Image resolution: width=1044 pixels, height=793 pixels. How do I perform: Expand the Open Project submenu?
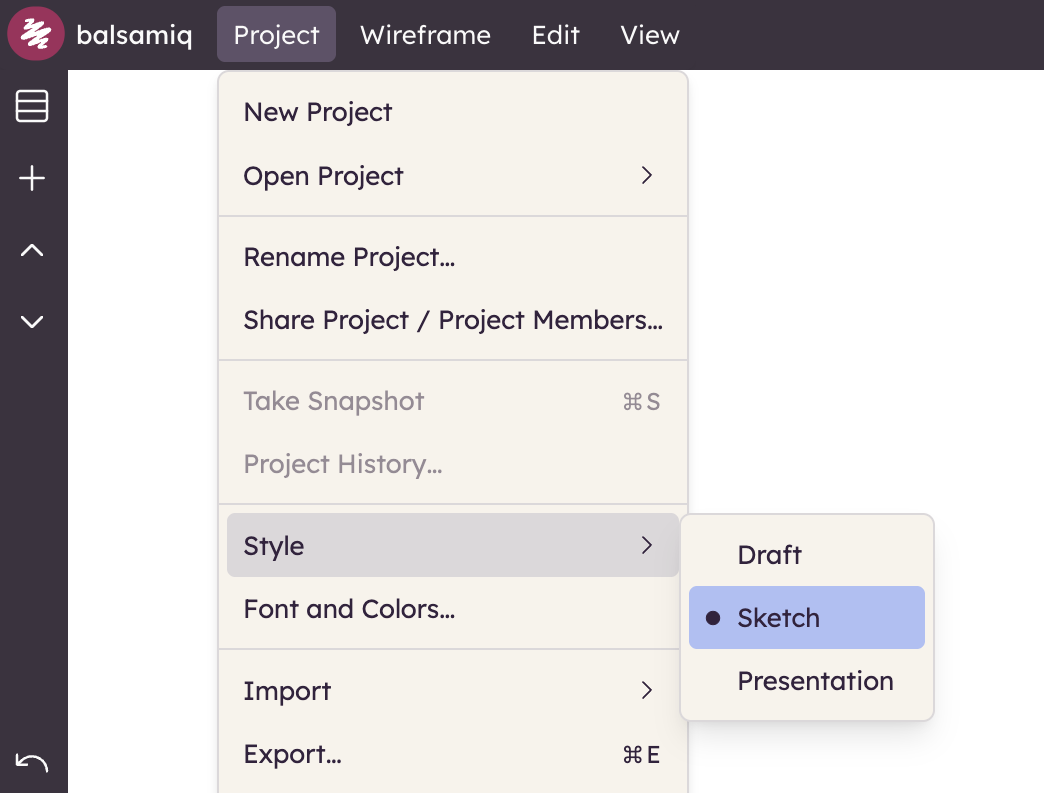coord(452,176)
